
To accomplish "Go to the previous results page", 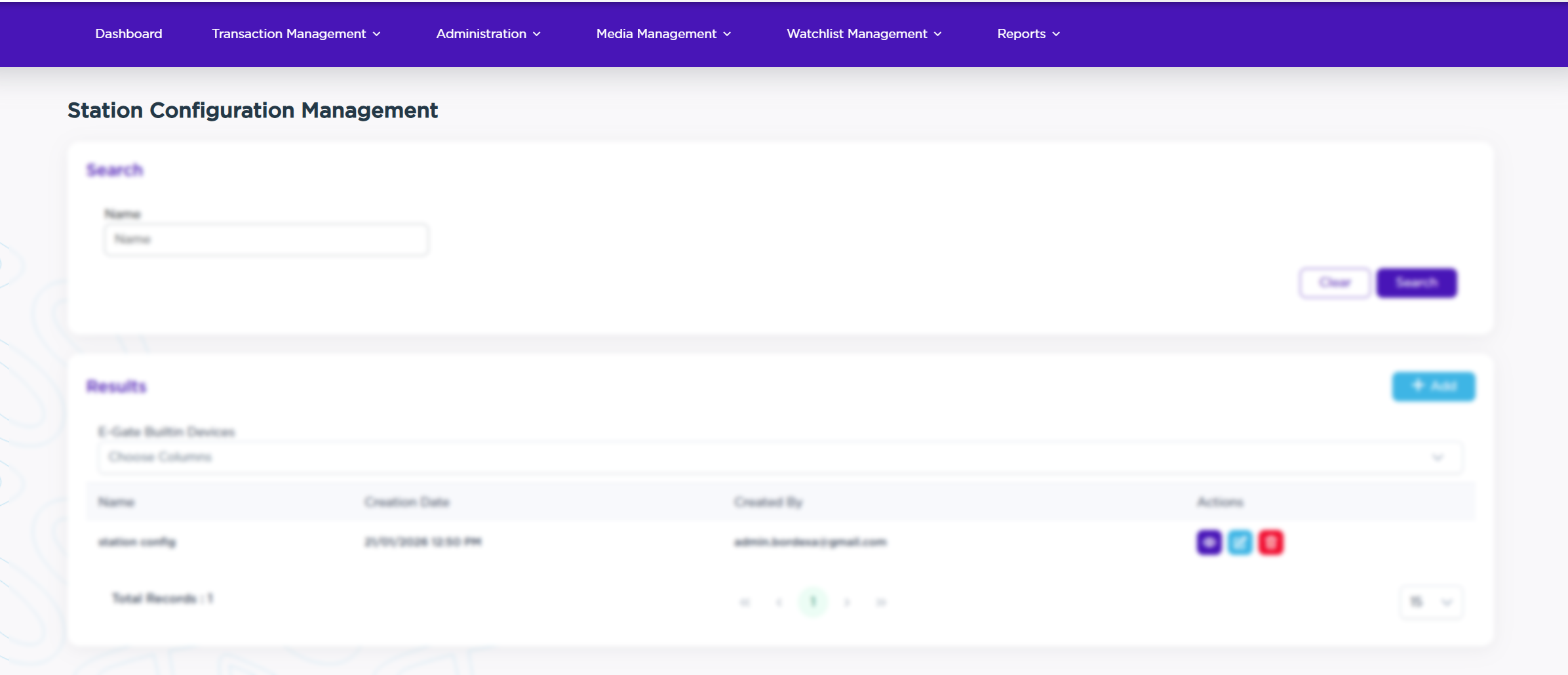I will point(779,602).
